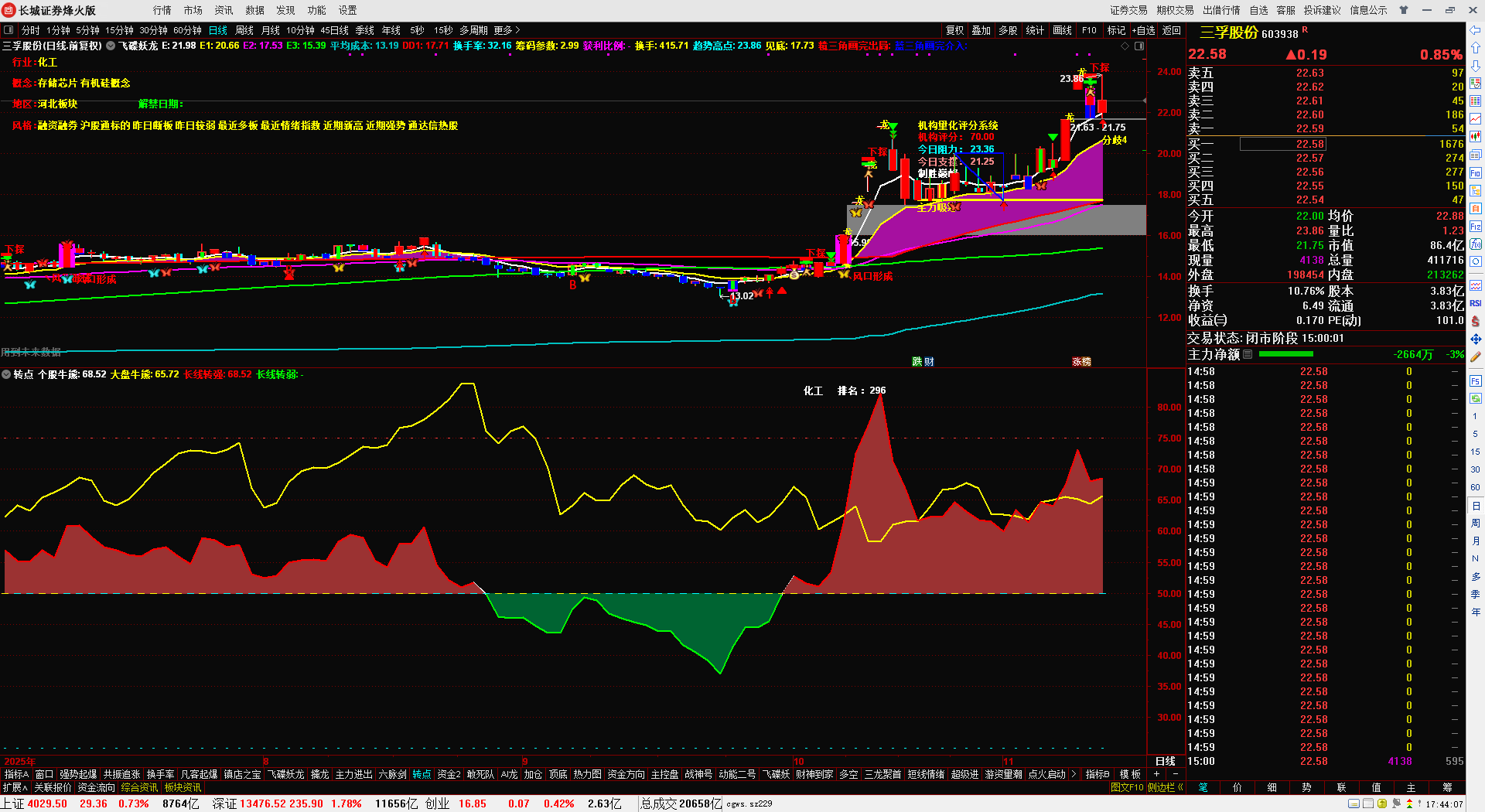The image size is (1485, 812).
Task: Open the 行情 menu
Action: [162, 10]
